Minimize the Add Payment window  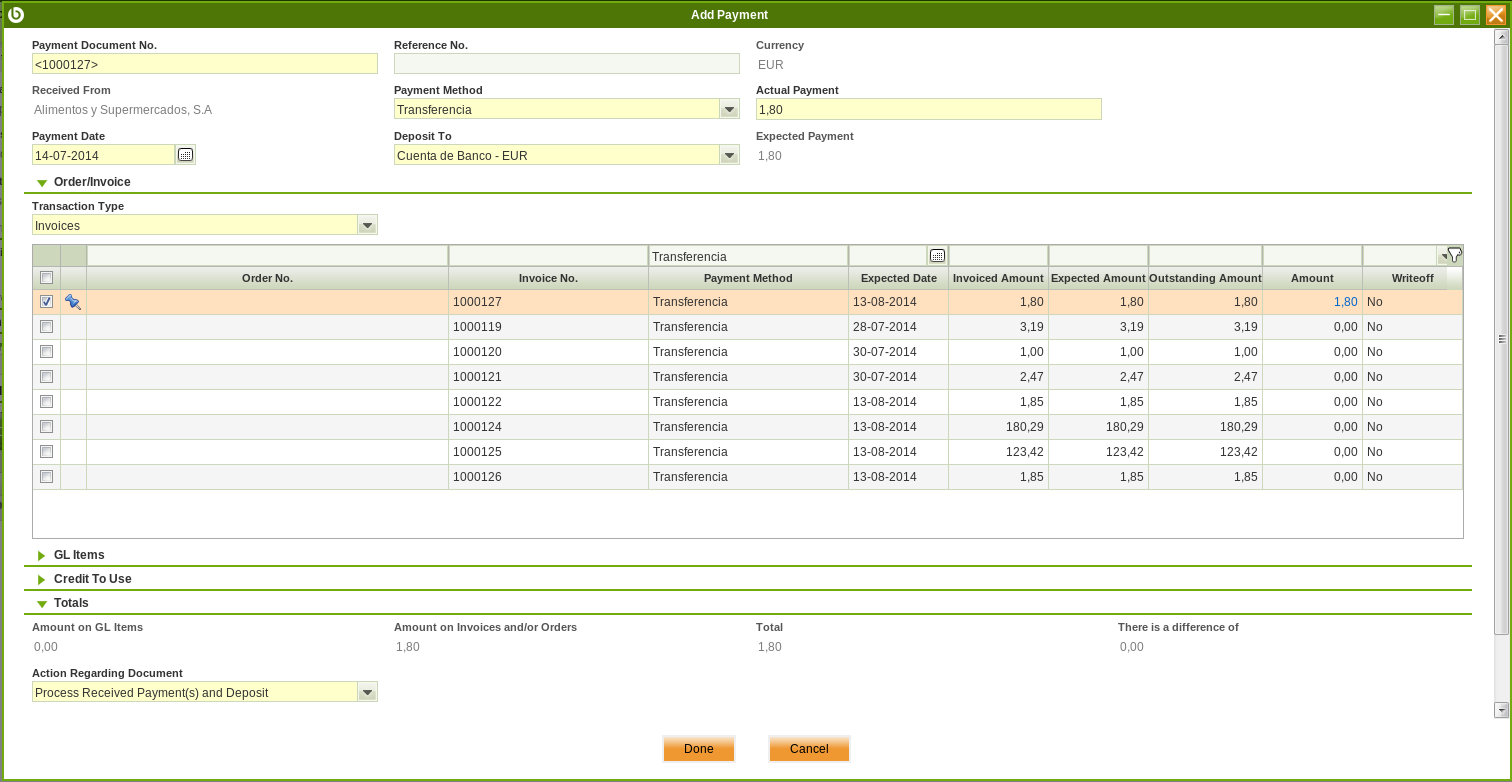1443,14
